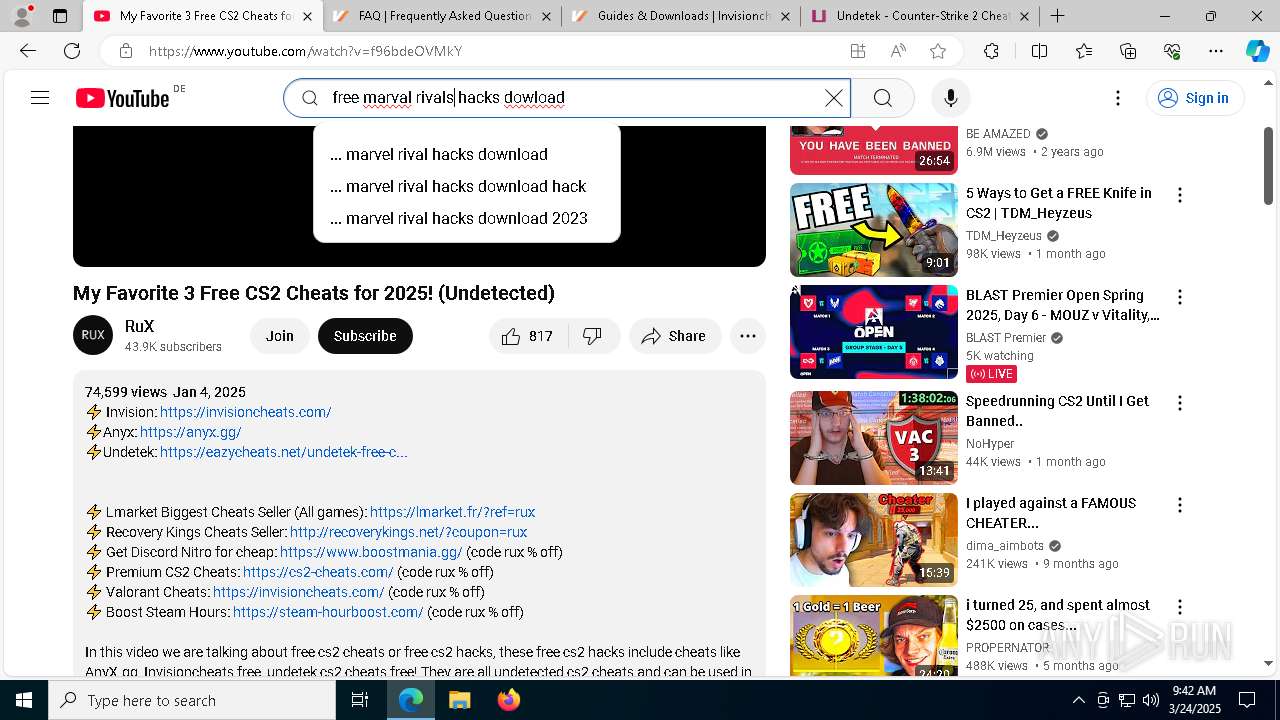Viewport: 1280px width, 720px height.
Task: Open options for turned 25 cases video
Action: tap(1180, 607)
